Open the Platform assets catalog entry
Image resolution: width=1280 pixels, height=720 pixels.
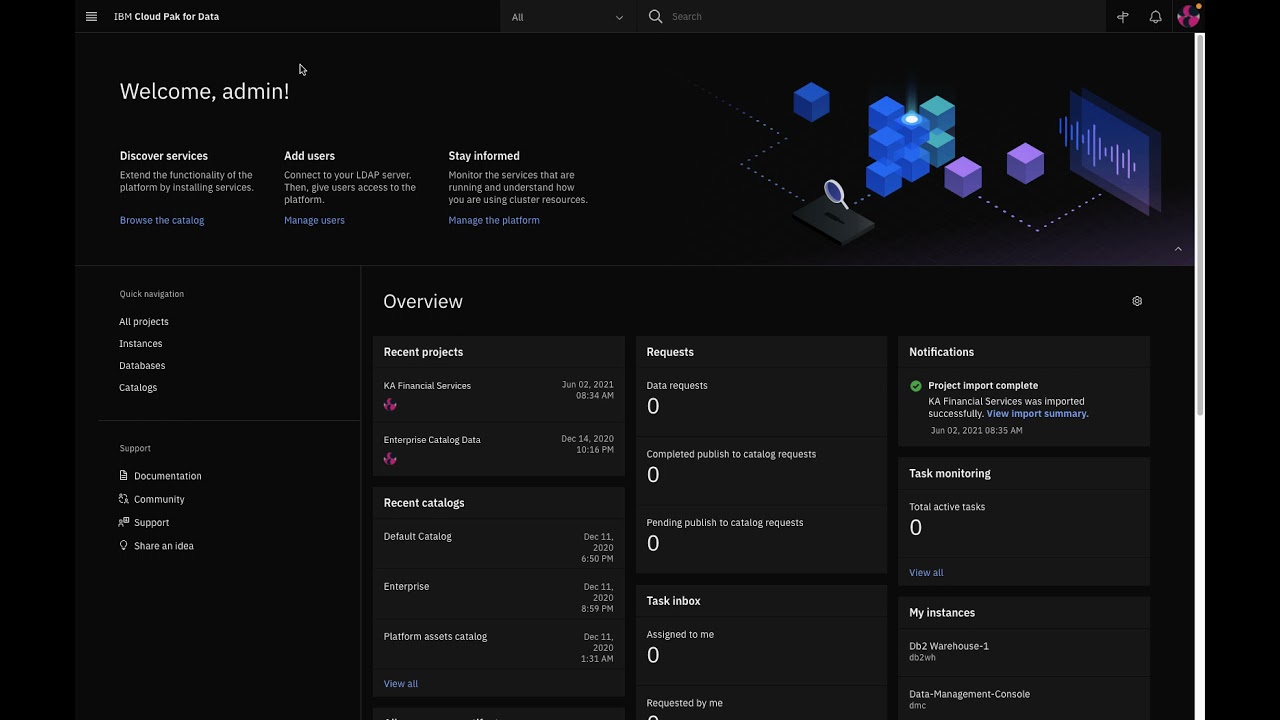coord(435,637)
